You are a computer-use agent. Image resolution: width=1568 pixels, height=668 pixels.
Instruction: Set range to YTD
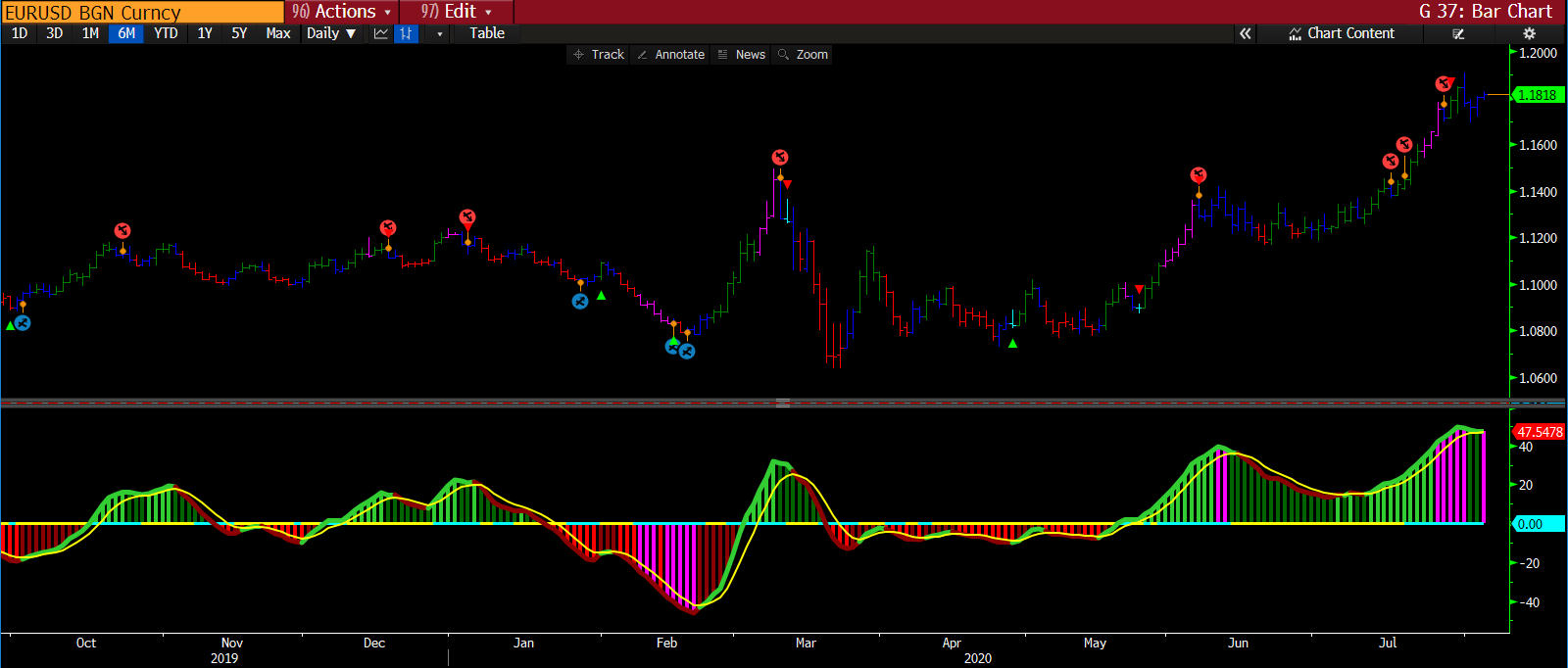tap(166, 33)
